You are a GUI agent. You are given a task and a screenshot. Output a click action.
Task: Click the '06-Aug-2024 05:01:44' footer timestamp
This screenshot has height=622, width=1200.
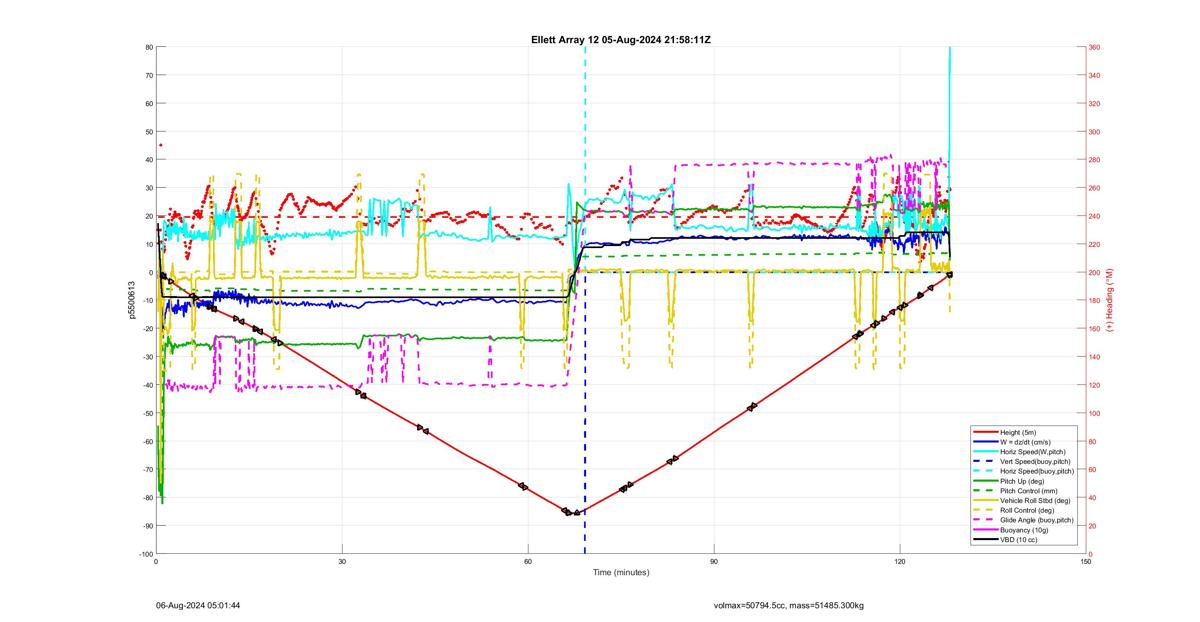(x=198, y=605)
